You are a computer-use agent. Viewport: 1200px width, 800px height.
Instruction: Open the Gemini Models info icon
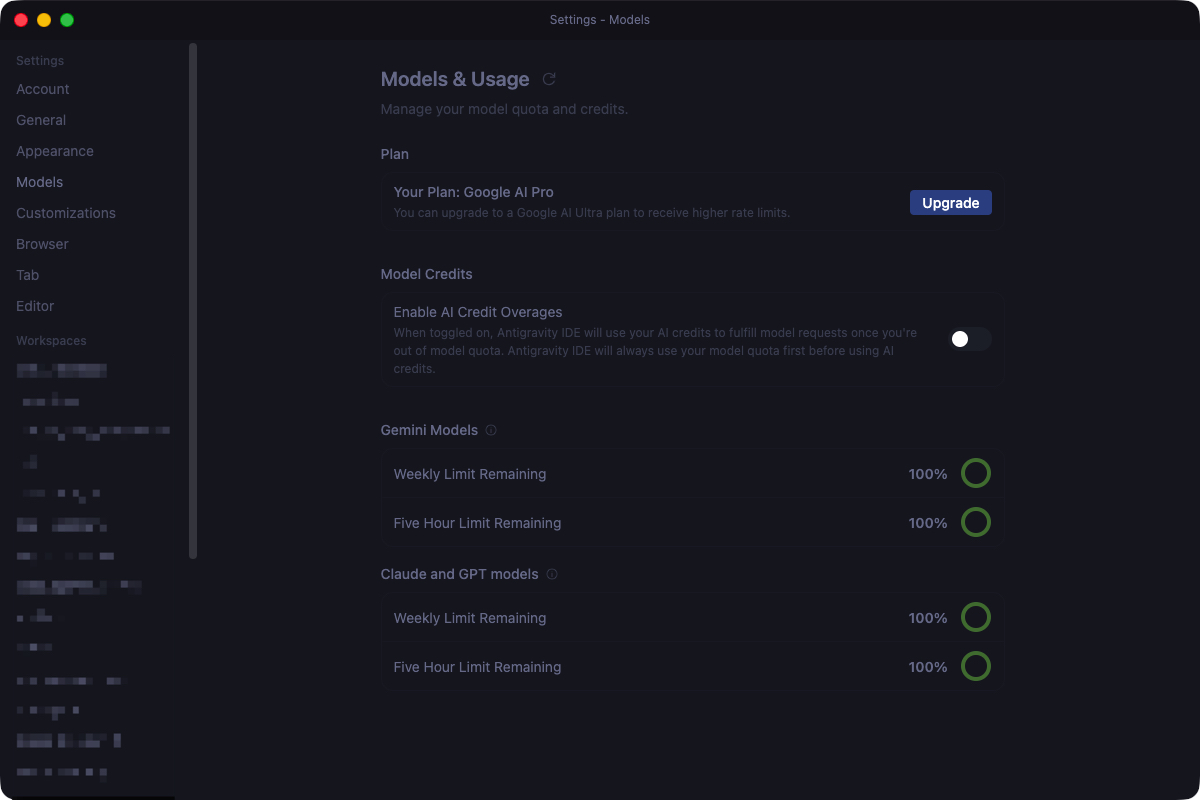pos(491,430)
